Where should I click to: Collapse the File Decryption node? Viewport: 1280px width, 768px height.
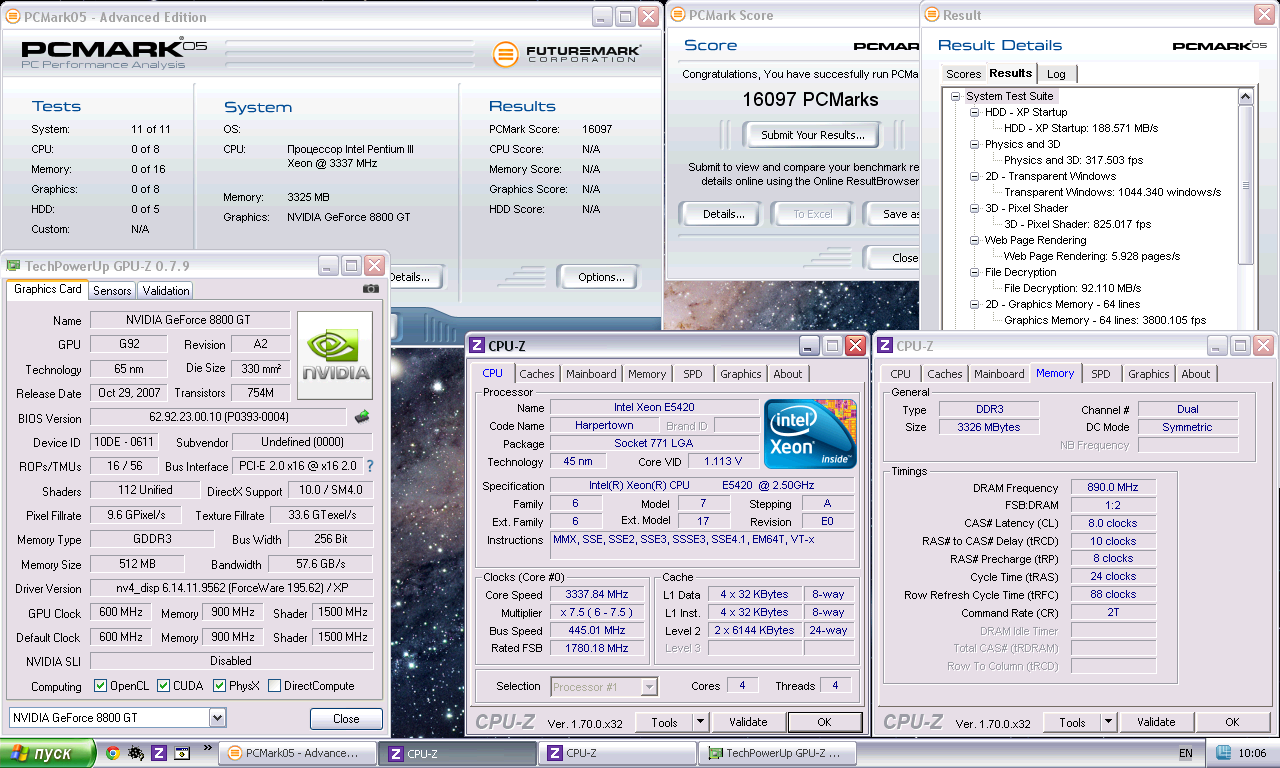(x=975, y=272)
